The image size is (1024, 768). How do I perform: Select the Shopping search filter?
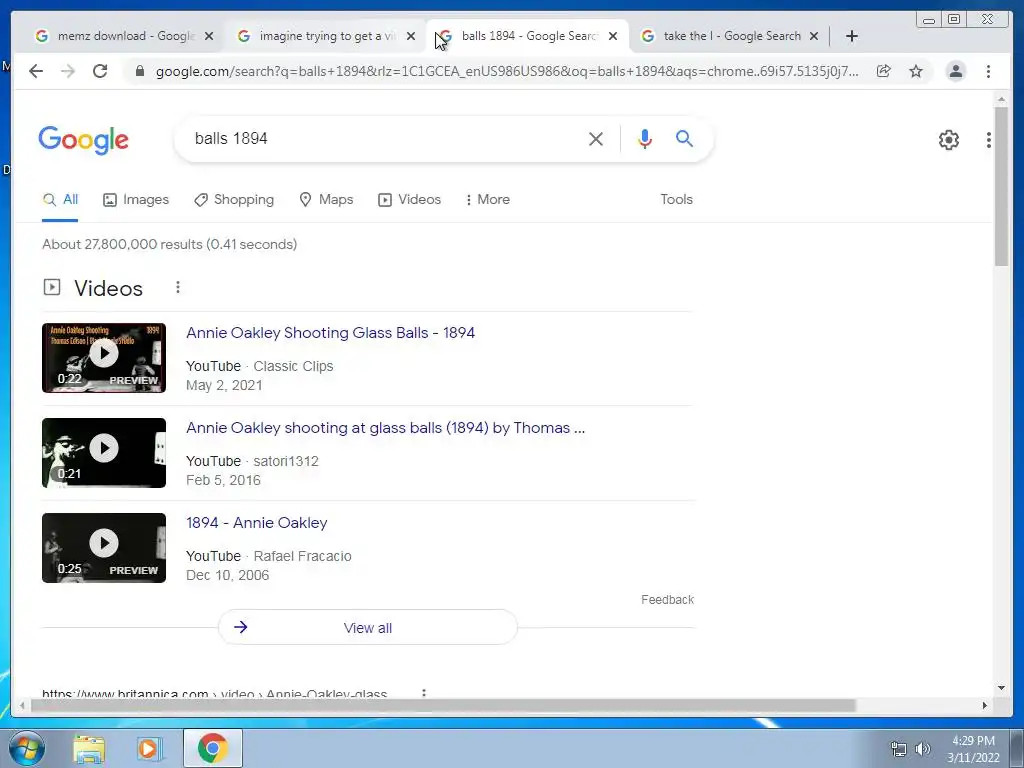tap(234, 200)
